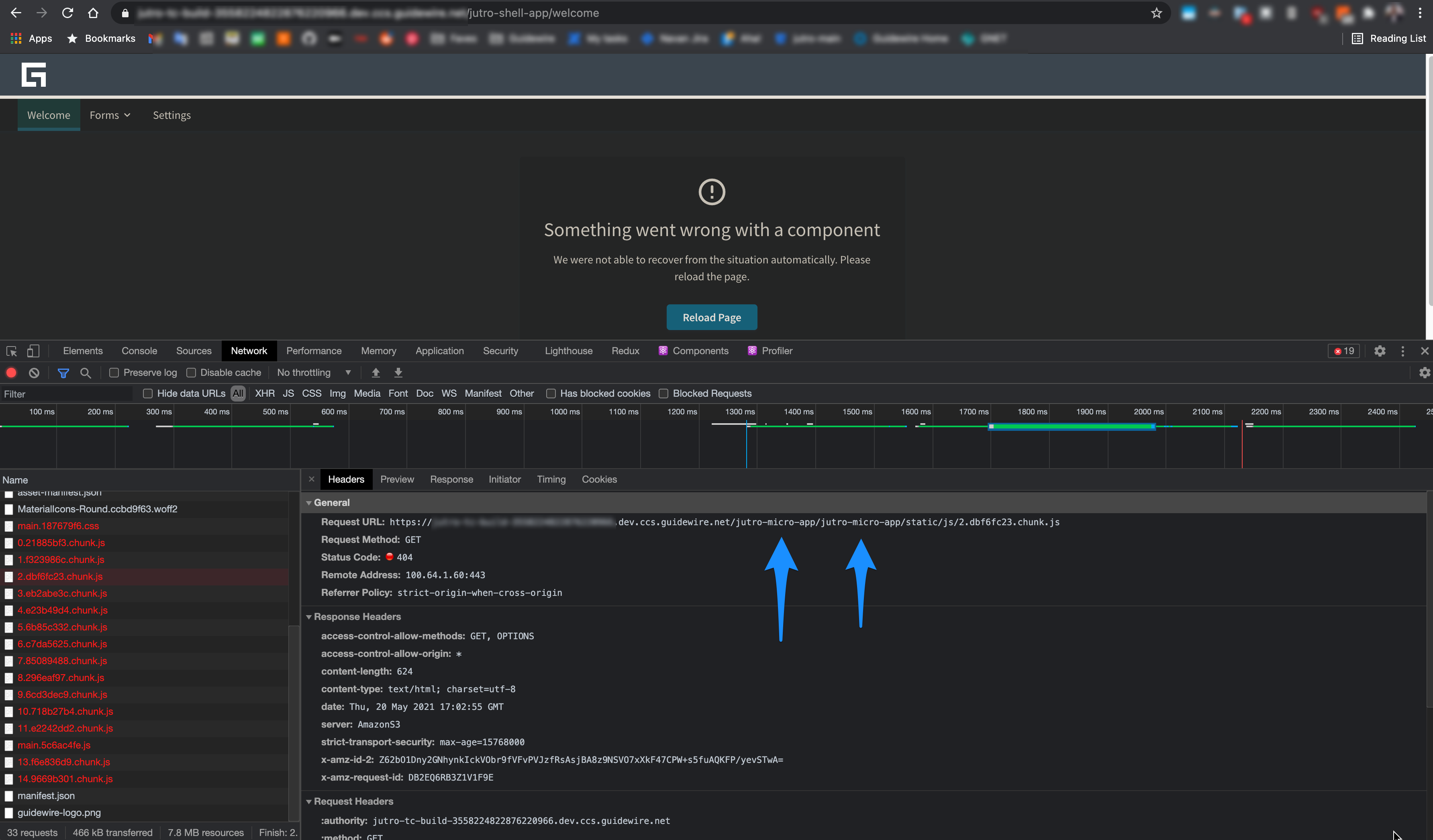Filter requests by XHR type
Screen dimensions: 1433x840
pyautogui.click(x=264, y=393)
